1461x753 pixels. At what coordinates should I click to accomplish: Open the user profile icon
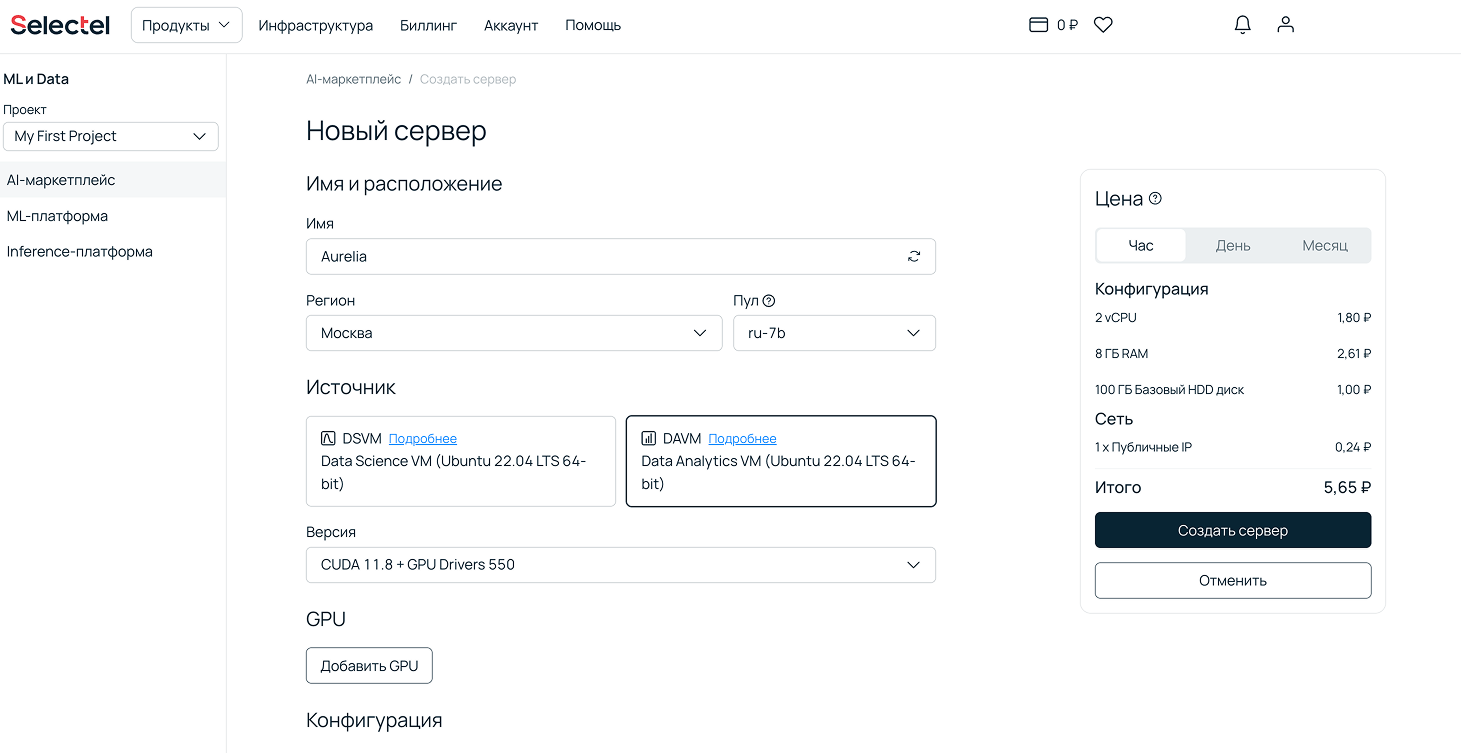point(1285,25)
